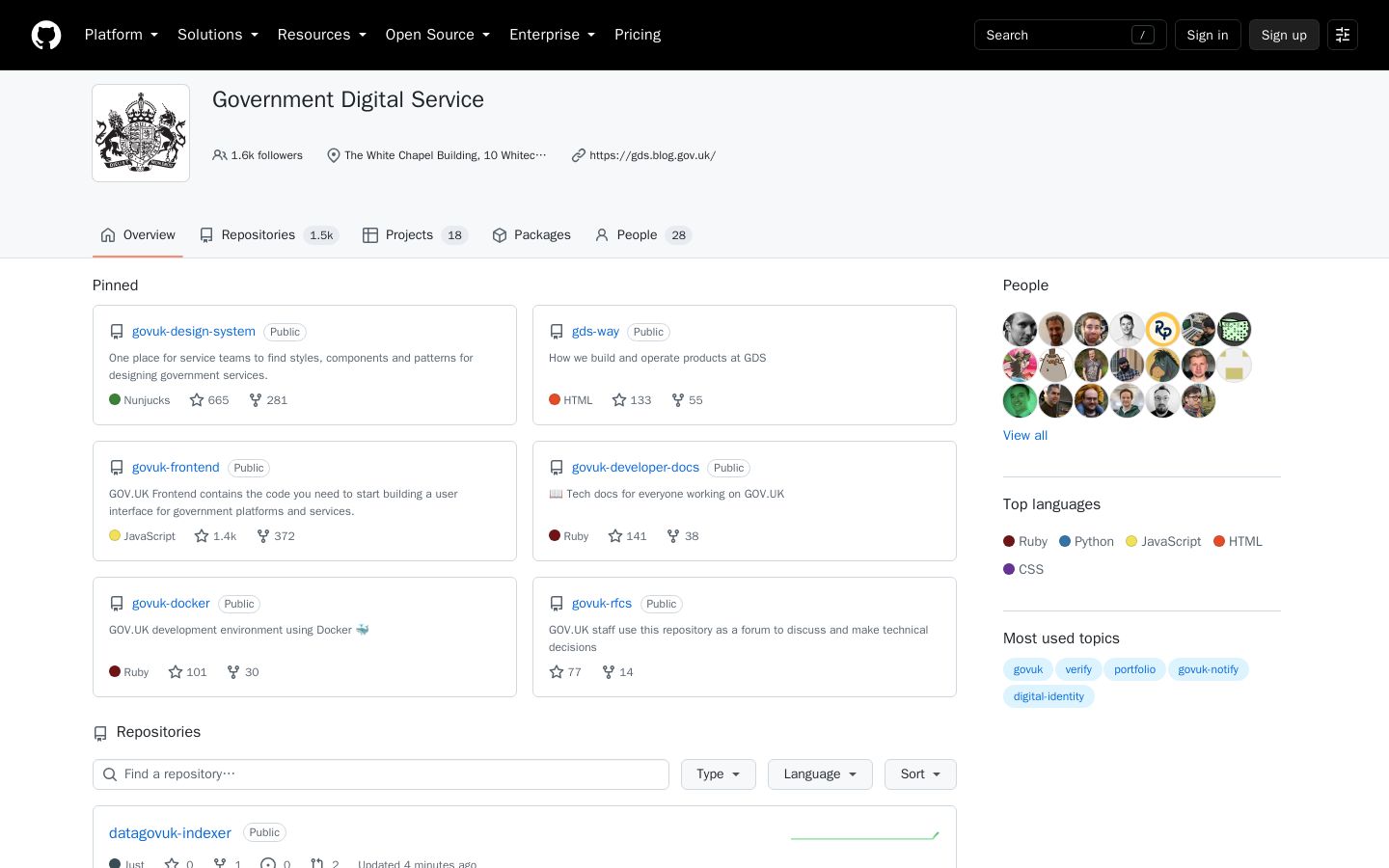Image resolution: width=1389 pixels, height=868 pixels.
Task: Open the Language filter dropdown
Action: (x=820, y=774)
